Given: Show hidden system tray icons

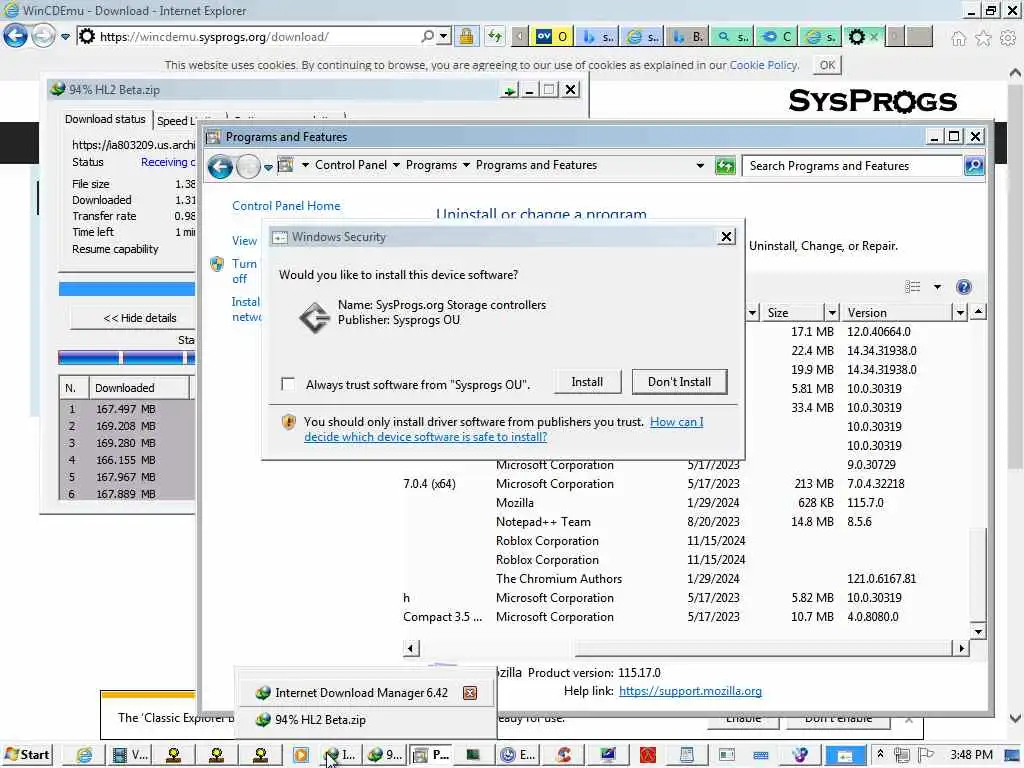Looking at the screenshot, I should (880, 754).
